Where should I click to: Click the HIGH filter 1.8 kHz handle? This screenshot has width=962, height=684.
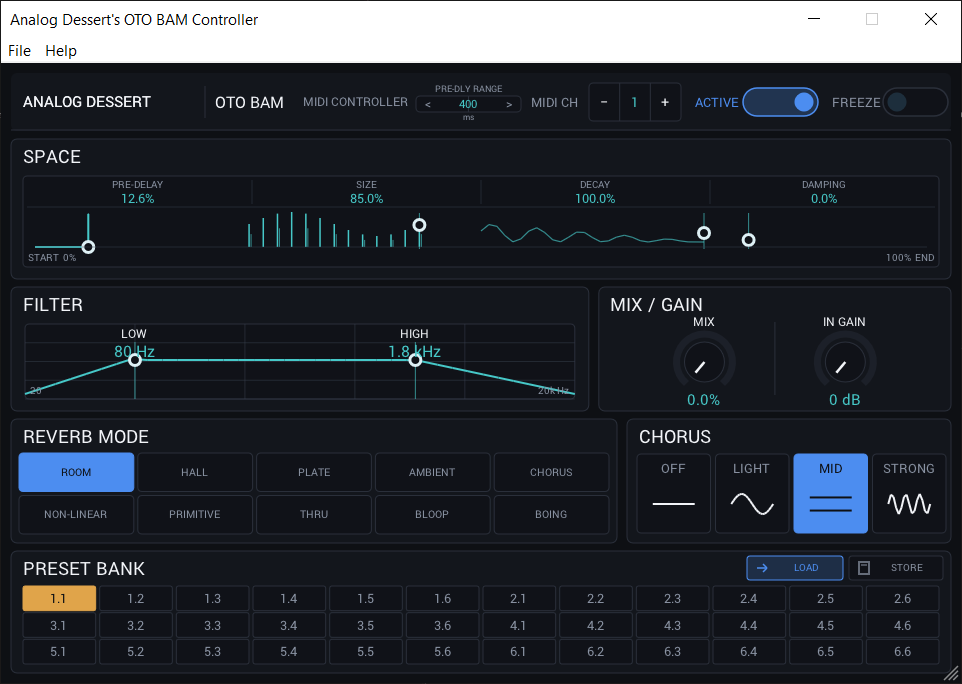pos(415,360)
